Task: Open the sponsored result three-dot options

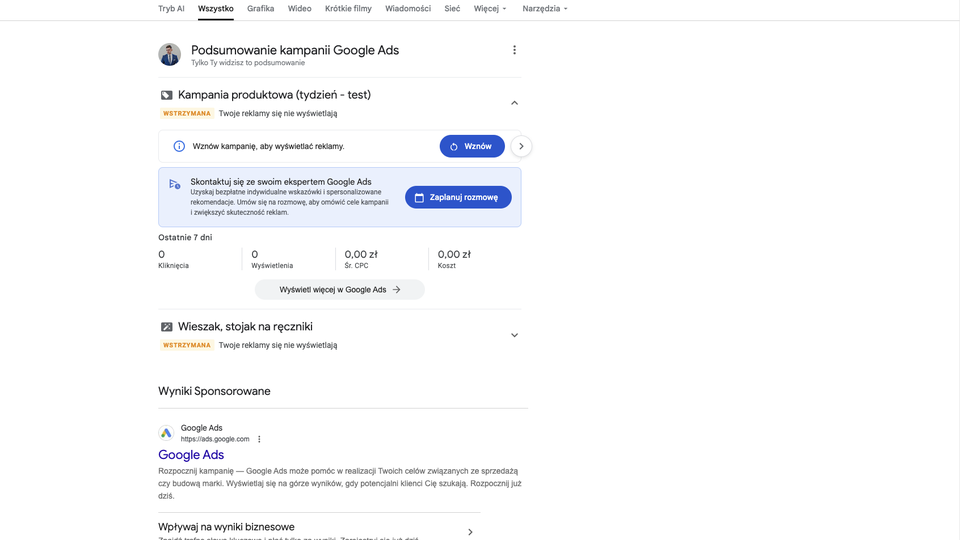Action: (x=259, y=439)
